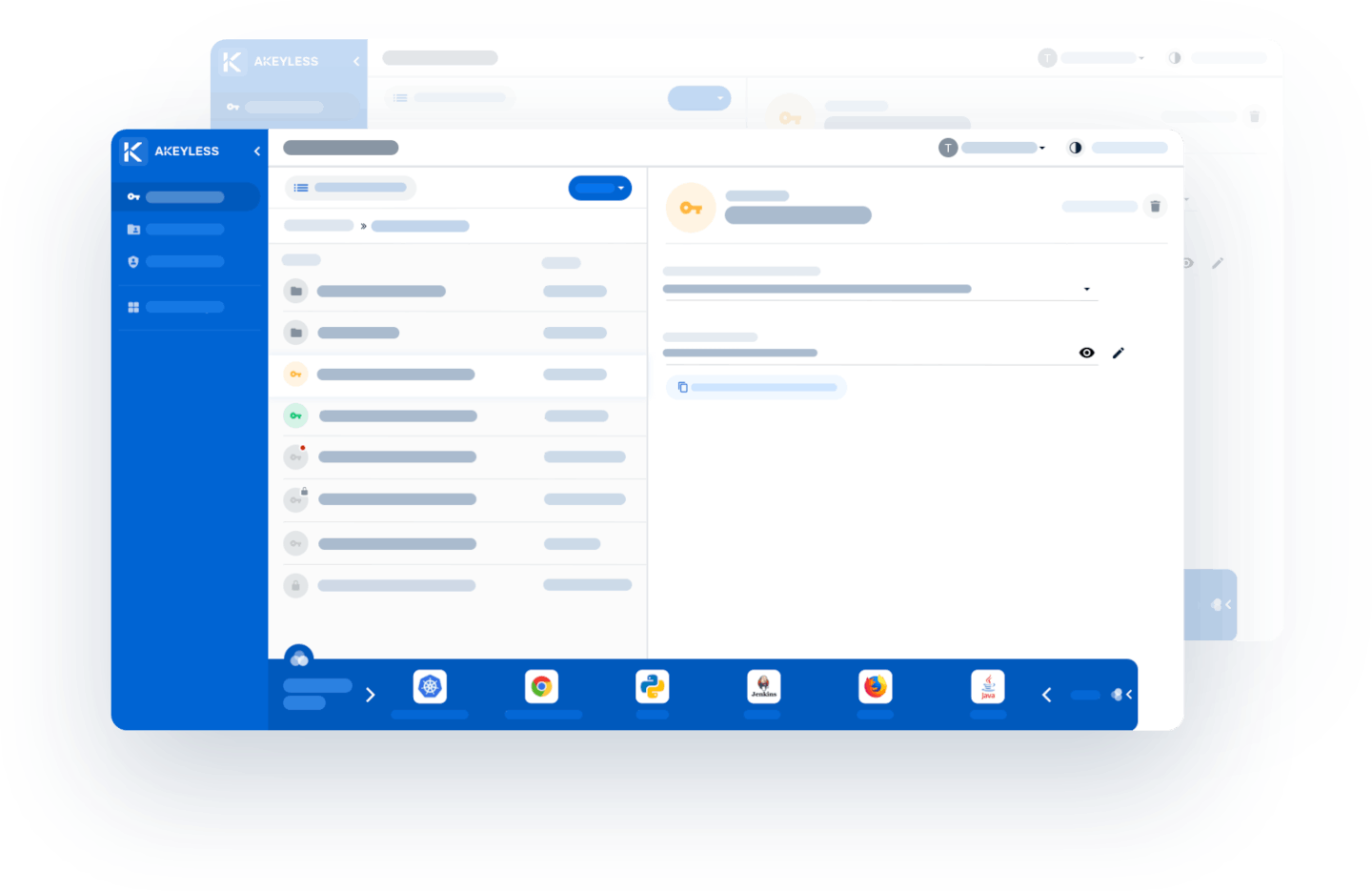This screenshot has height=891, width=1372.
Task: Click the T avatar in the background window
Action: pyautogui.click(x=1047, y=58)
